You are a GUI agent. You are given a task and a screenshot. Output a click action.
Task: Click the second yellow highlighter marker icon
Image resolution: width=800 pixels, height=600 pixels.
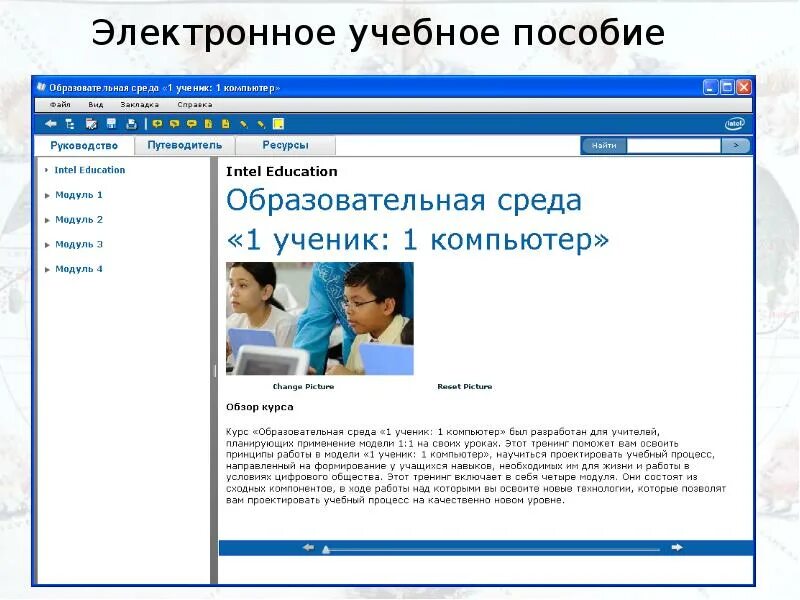261,123
